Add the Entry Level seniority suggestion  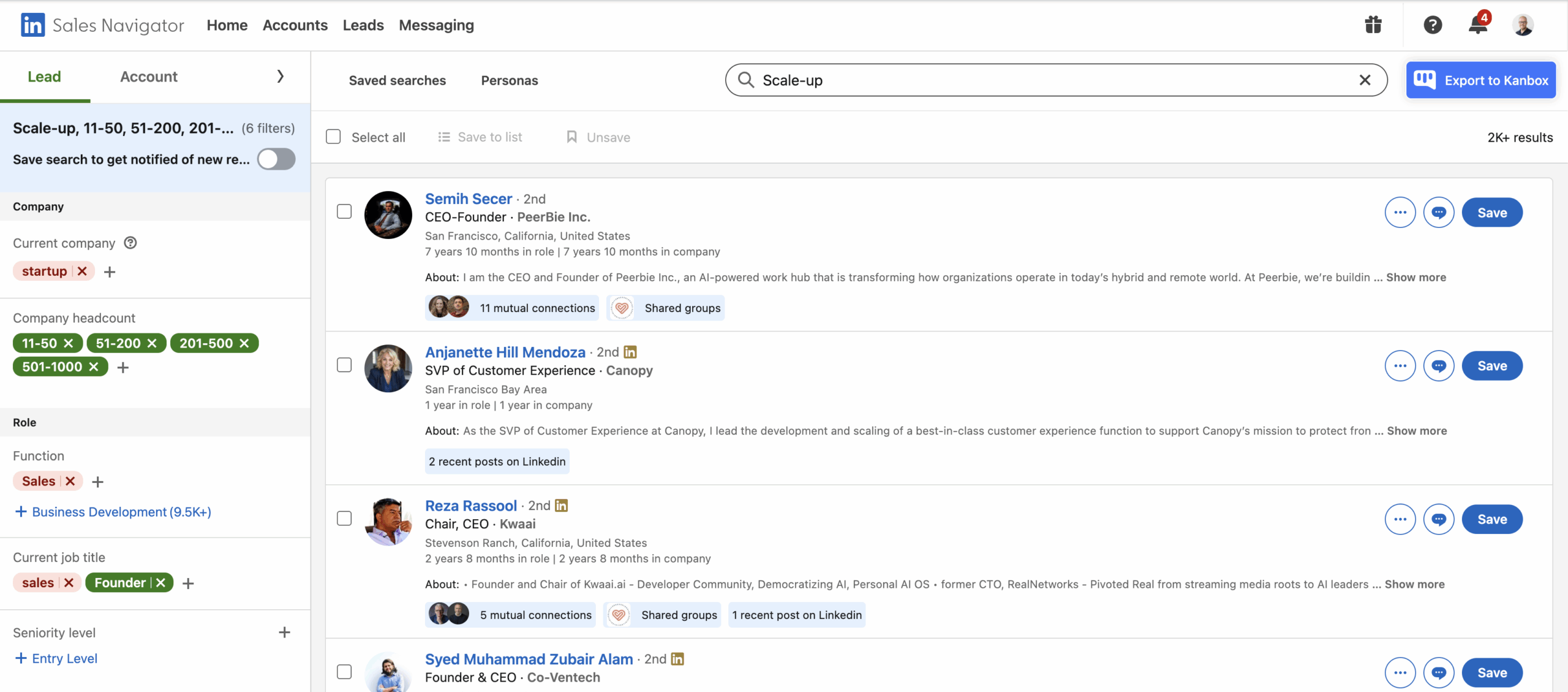[x=56, y=658]
